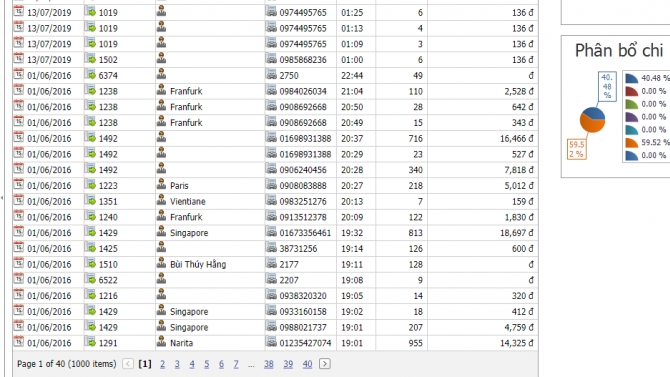Jump to page 39 in pager
Image resolution: width=670 pixels, height=377 pixels.
point(288,364)
